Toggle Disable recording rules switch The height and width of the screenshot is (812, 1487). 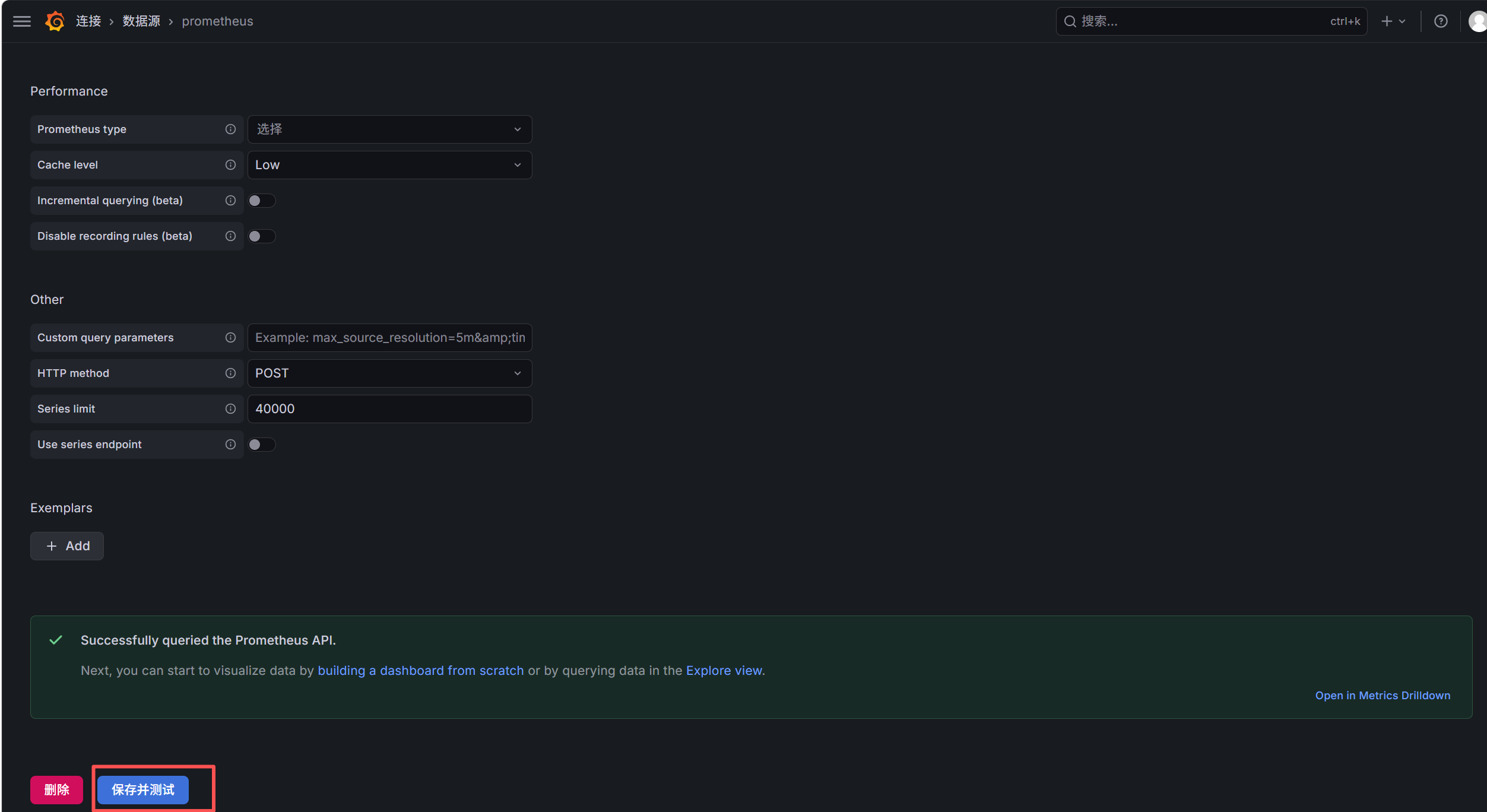coord(262,236)
